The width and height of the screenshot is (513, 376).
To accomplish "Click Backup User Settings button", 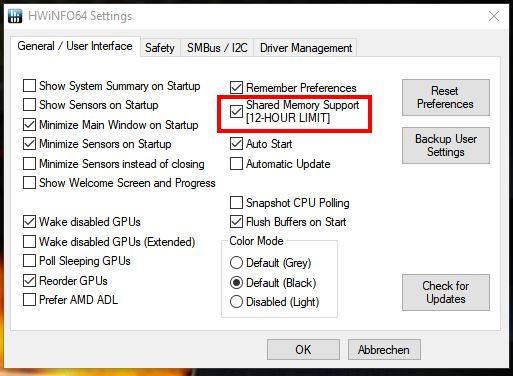I will click(446, 145).
